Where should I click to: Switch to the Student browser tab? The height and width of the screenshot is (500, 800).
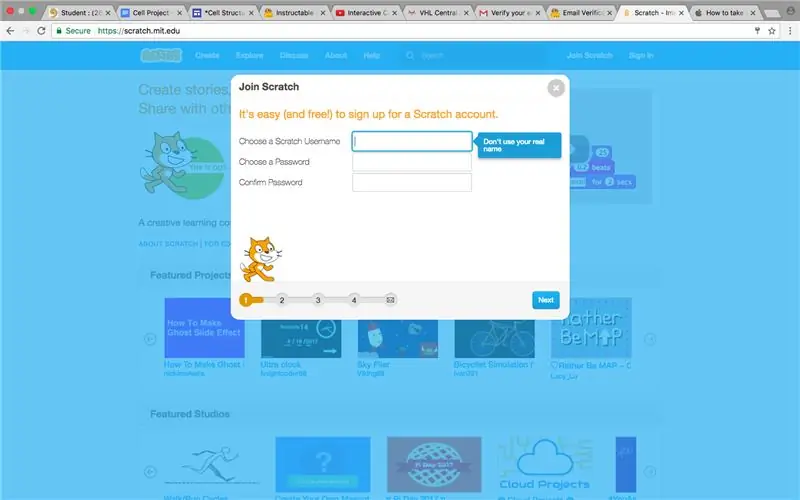tap(80, 13)
